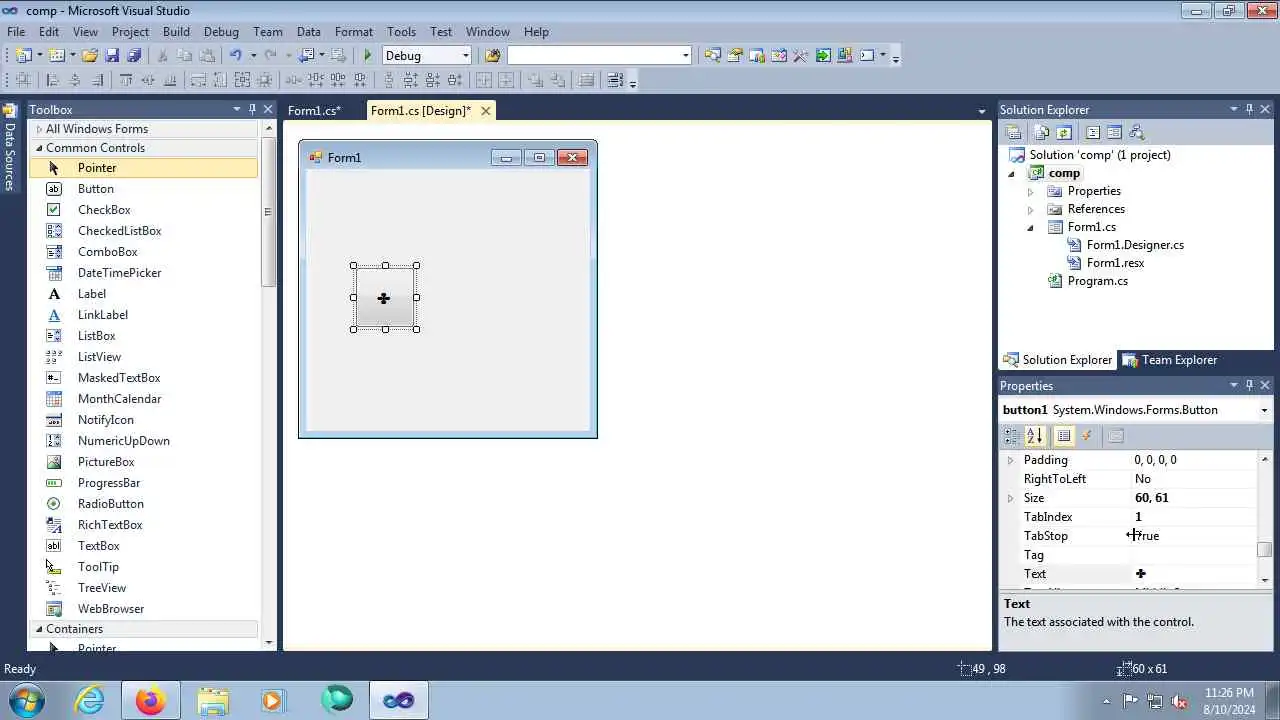Select Form1.Designer.cs in Solution Explorer

click(1135, 245)
